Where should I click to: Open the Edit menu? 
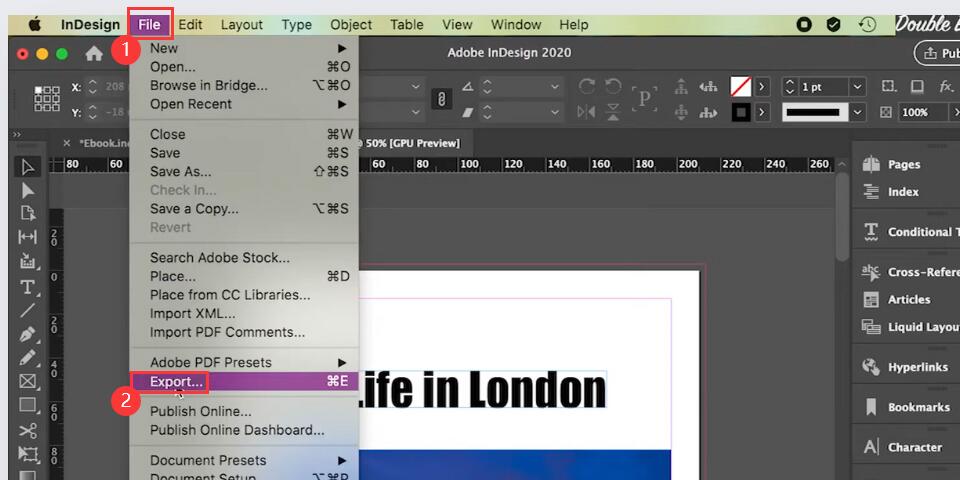click(190, 25)
